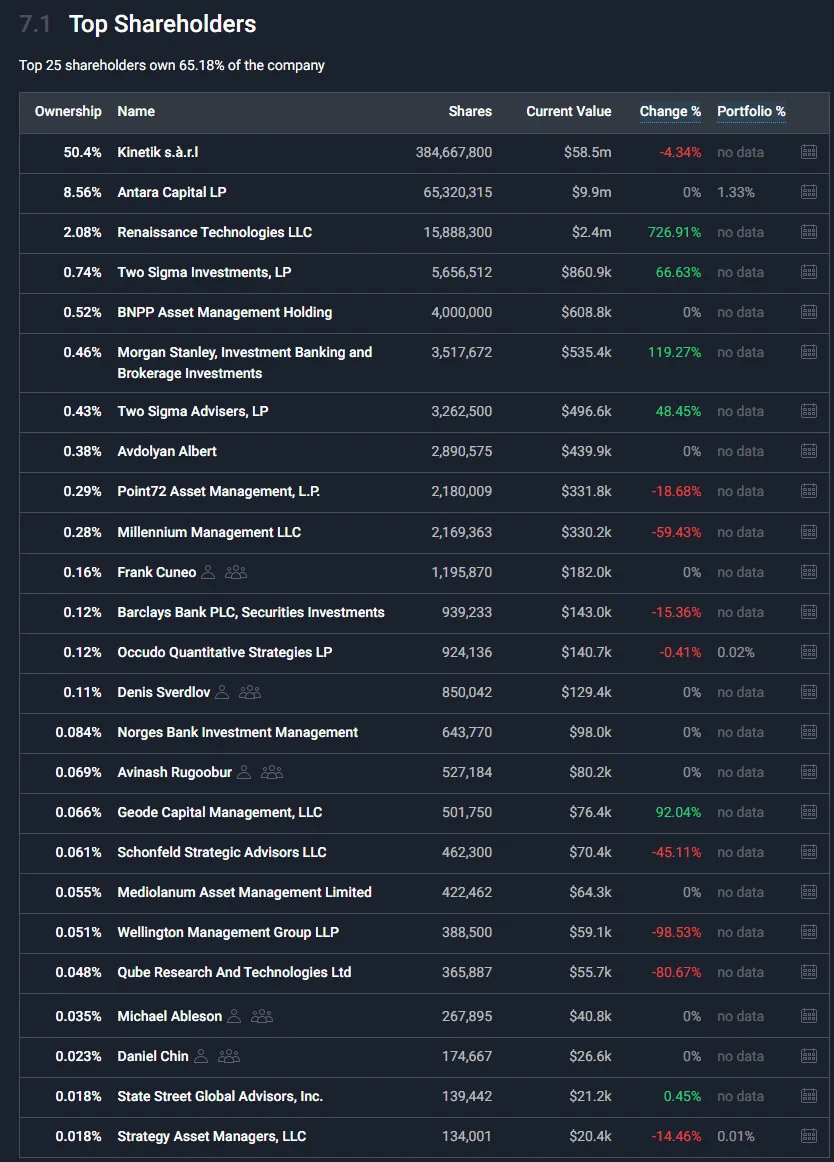Click the group icon next to Avinash Rugoobur

272,772
